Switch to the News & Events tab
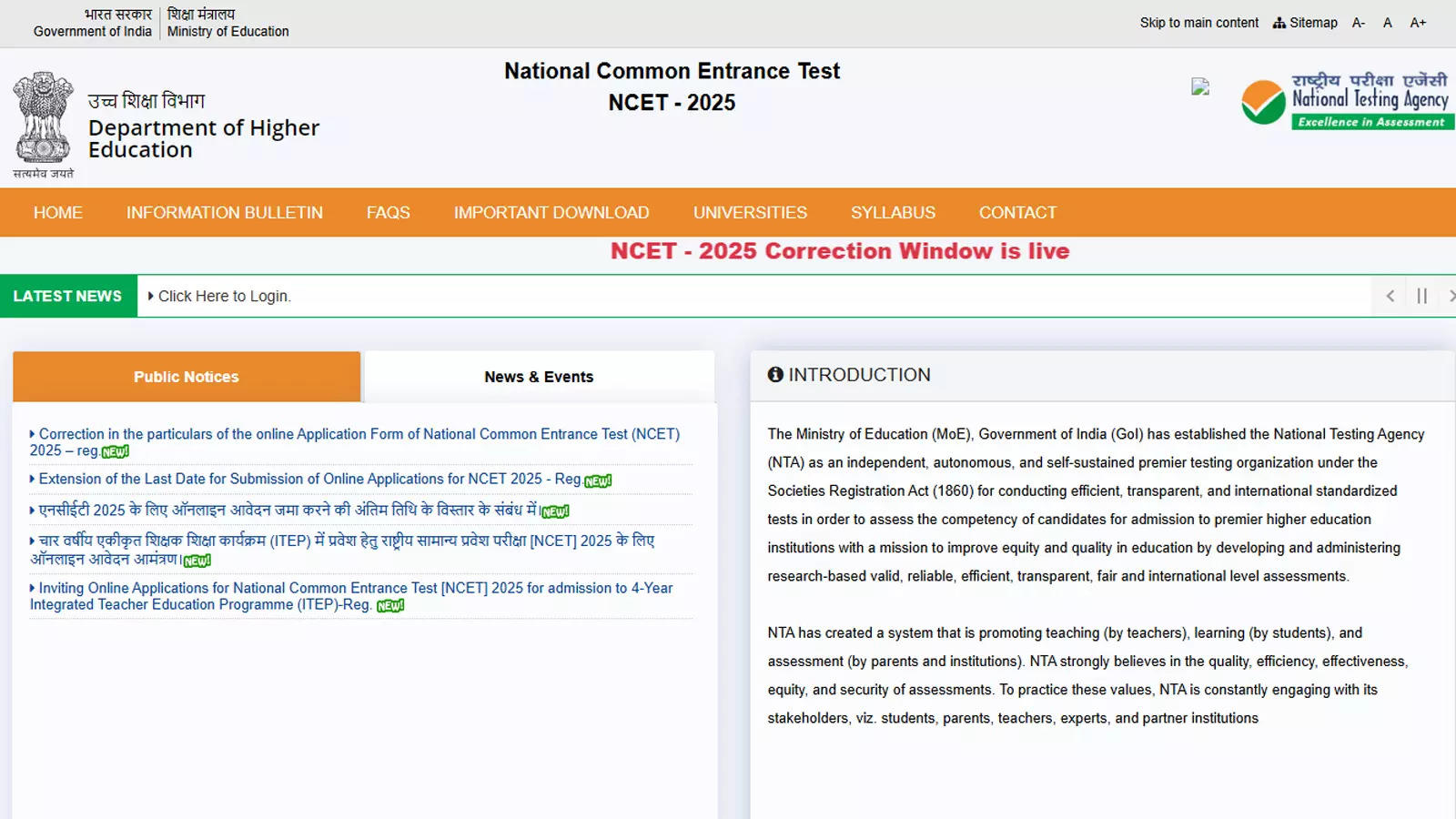The width and height of the screenshot is (1456, 819). [538, 376]
